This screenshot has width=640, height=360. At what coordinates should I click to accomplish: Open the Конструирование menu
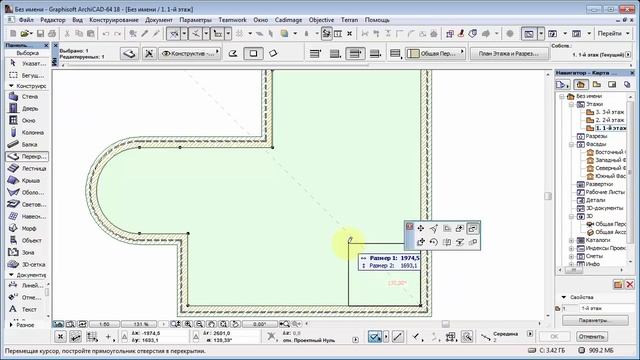tap(114, 20)
